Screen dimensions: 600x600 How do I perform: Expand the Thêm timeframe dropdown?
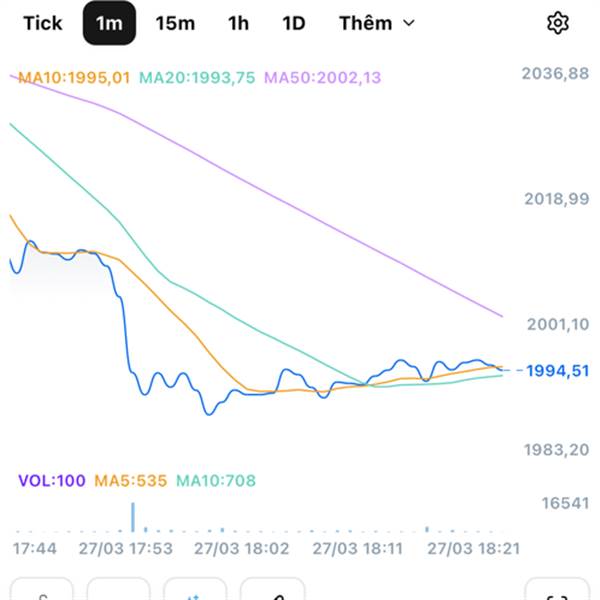[375, 23]
